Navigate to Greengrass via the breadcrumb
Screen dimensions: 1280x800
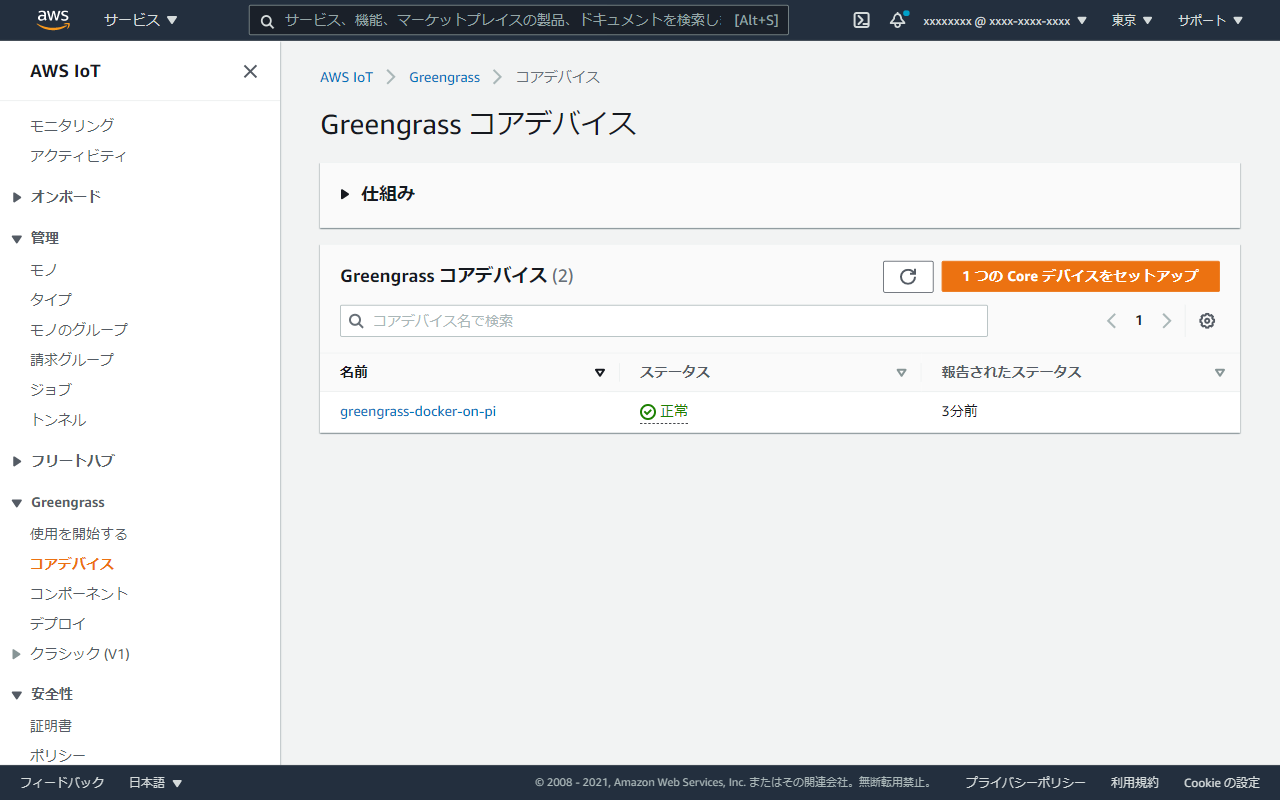coord(444,77)
